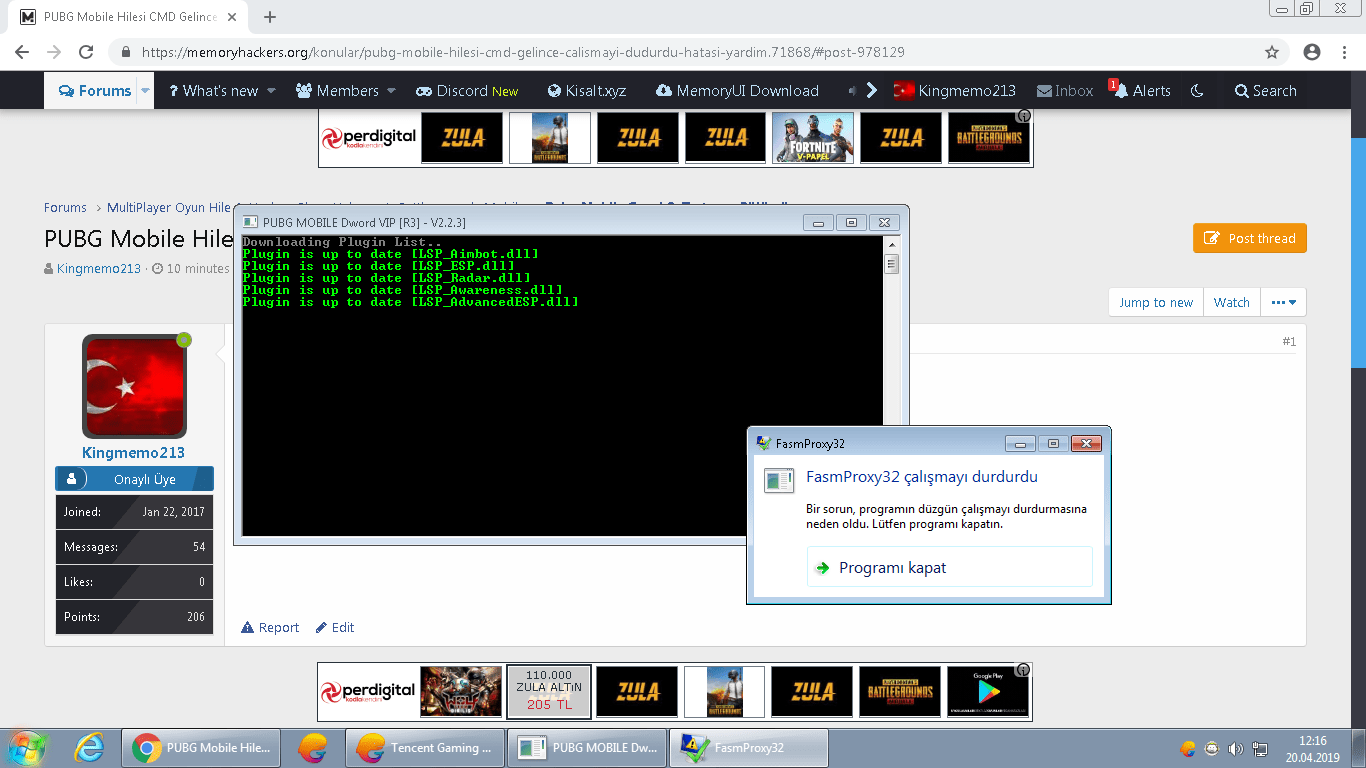Image resolution: width=1366 pixels, height=768 pixels.
Task: Click top banner ad info icon
Action: click(x=1023, y=116)
